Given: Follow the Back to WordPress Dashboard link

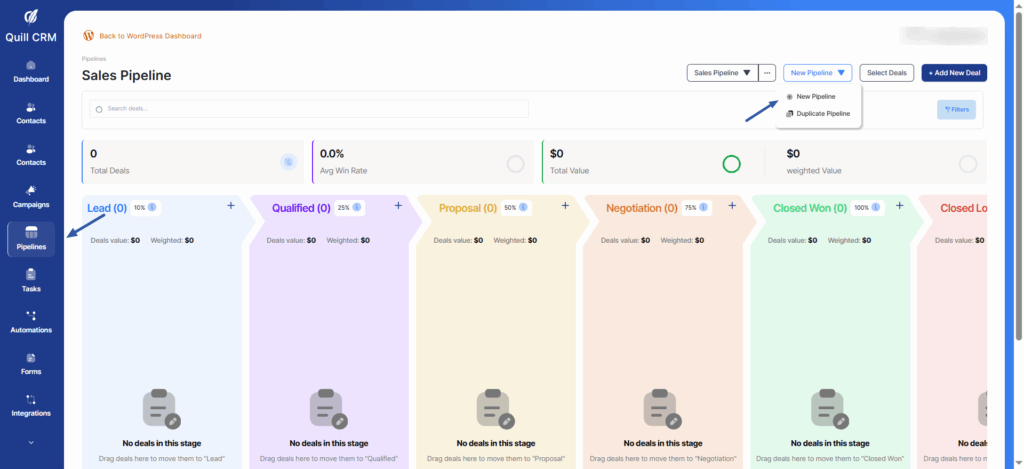Looking at the screenshot, I should tap(149, 36).
